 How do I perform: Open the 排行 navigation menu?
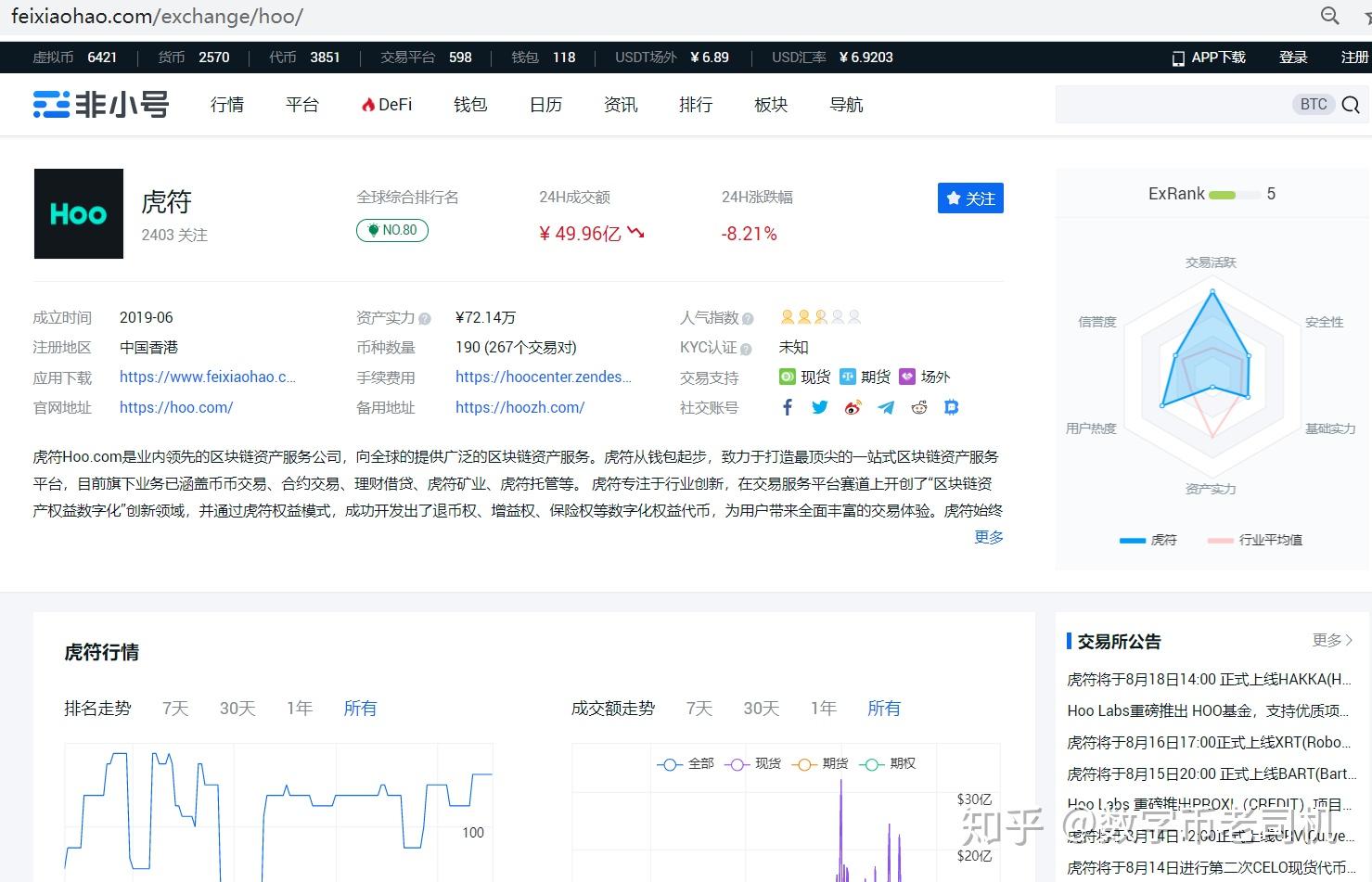click(696, 105)
